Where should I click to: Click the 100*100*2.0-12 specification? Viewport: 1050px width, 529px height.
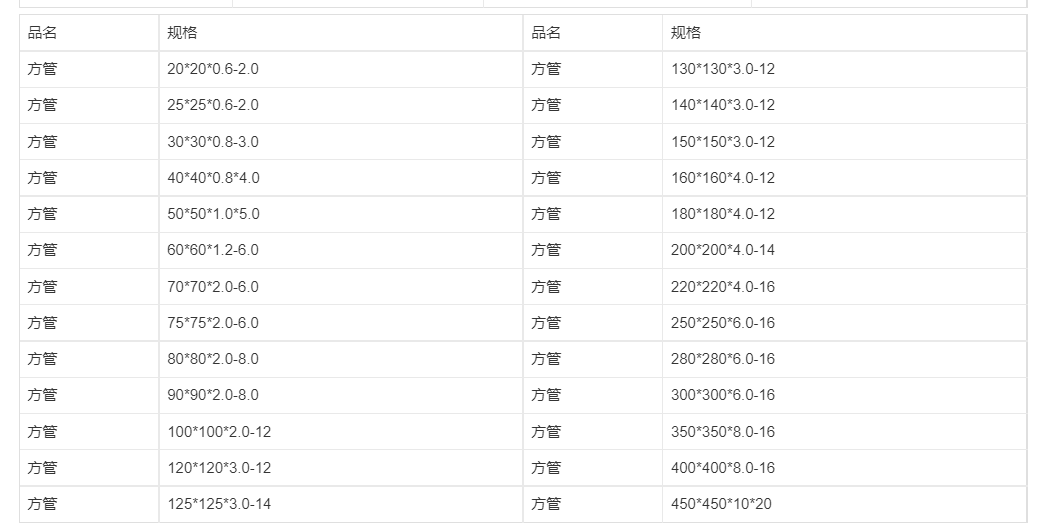pyautogui.click(x=341, y=431)
